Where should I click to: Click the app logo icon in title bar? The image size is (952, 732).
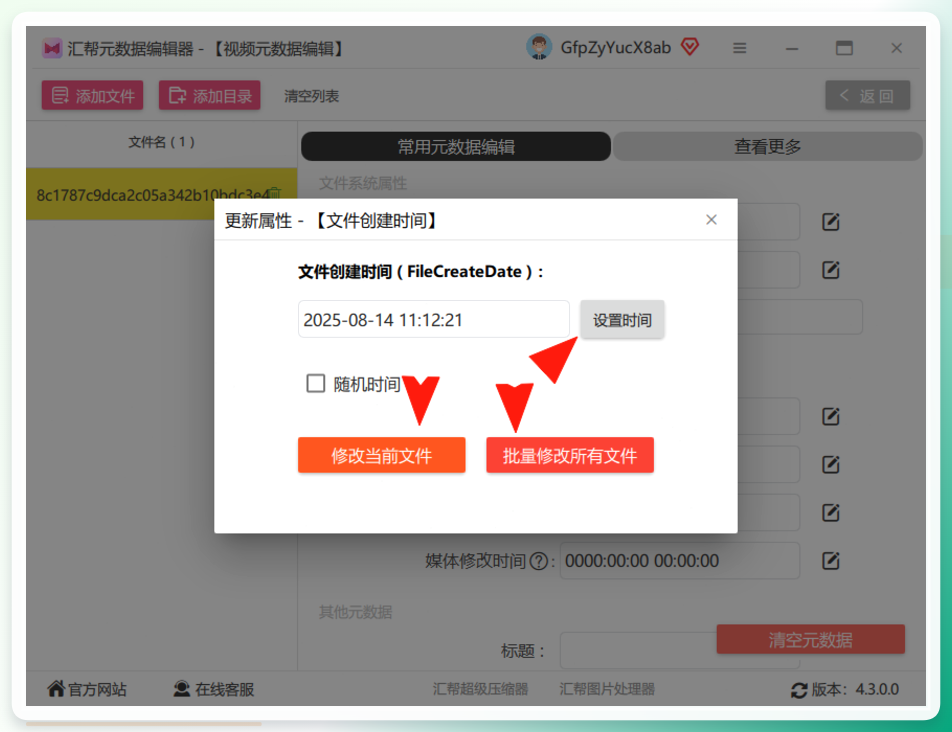52,48
